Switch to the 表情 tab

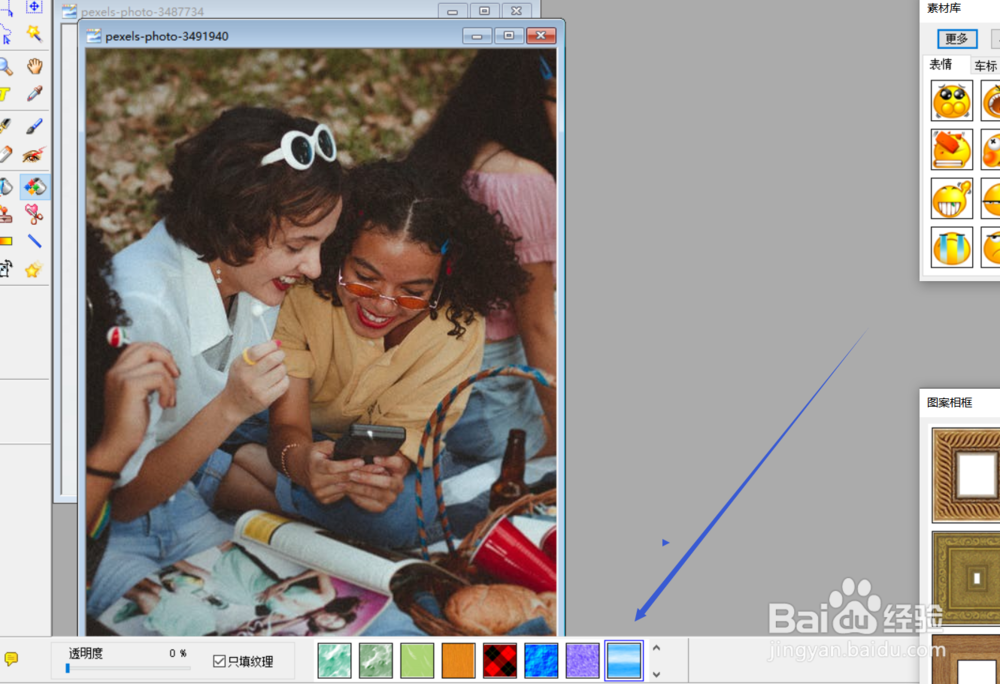point(941,64)
